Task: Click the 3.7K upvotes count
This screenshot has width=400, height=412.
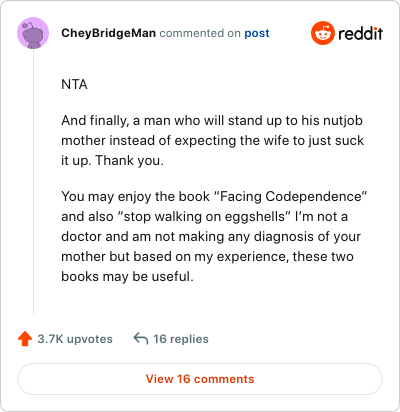Action: coord(75,339)
